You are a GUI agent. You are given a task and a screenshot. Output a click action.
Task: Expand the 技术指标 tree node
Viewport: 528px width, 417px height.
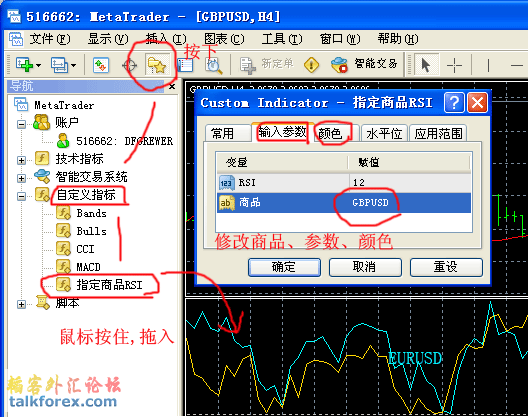pyautogui.click(x=21, y=160)
